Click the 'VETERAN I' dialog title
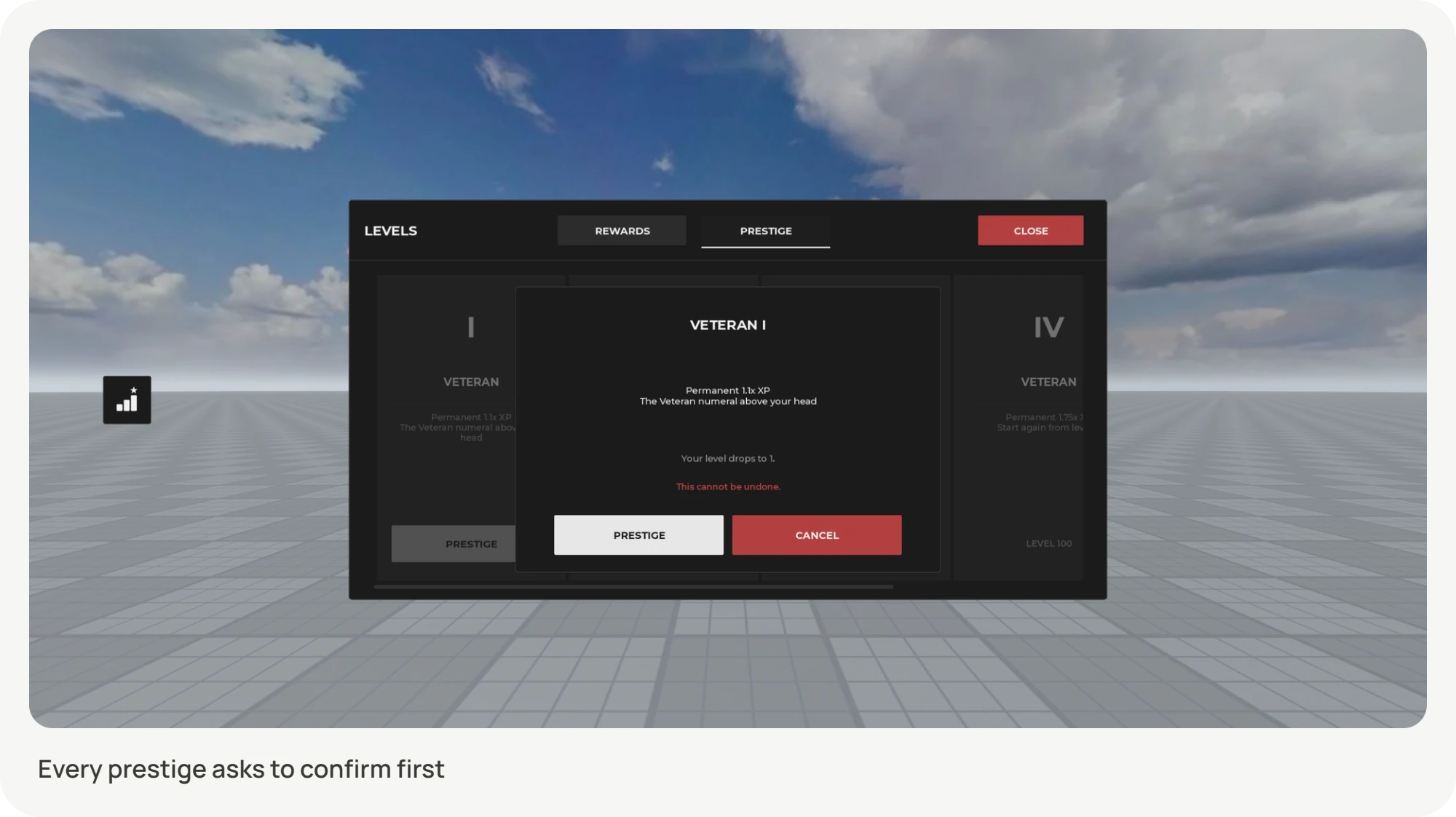The width and height of the screenshot is (1456, 817). pos(728,325)
